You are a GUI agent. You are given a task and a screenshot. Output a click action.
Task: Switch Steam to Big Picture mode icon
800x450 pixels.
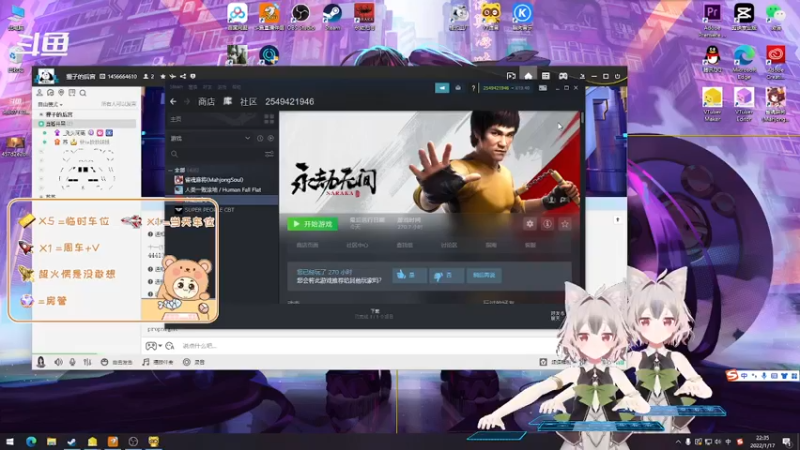(x=543, y=88)
